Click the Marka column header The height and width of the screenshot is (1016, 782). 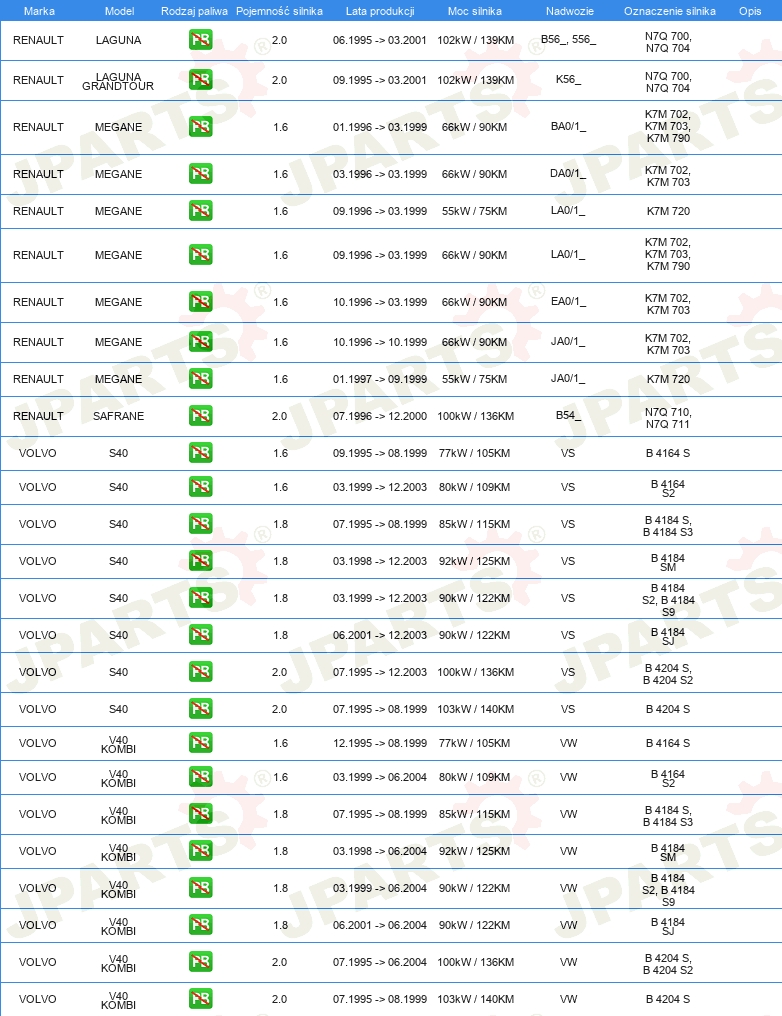coord(39,11)
